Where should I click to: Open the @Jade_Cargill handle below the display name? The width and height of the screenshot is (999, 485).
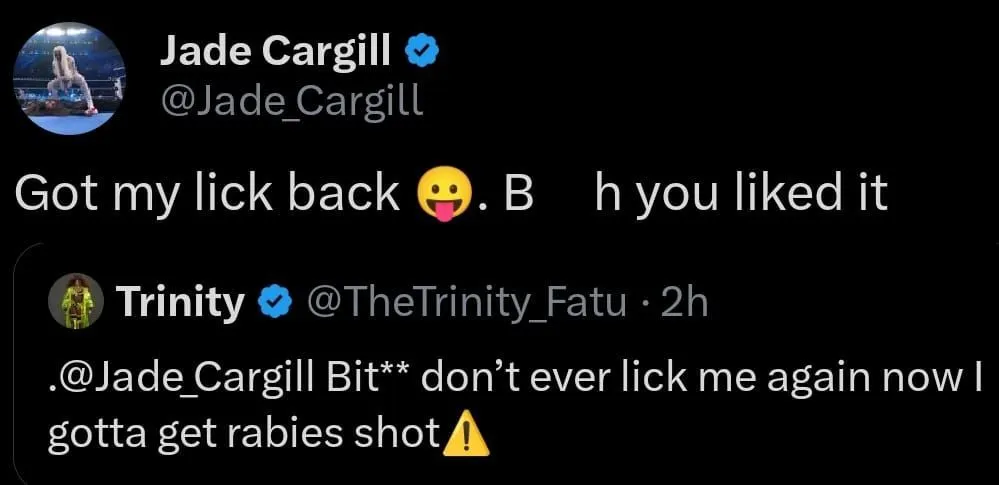point(291,100)
